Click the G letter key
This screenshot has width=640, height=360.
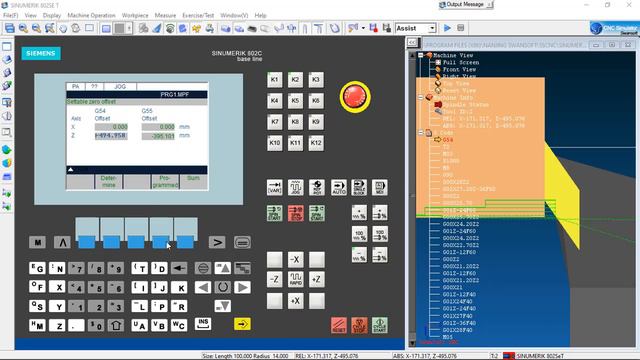click(38, 268)
